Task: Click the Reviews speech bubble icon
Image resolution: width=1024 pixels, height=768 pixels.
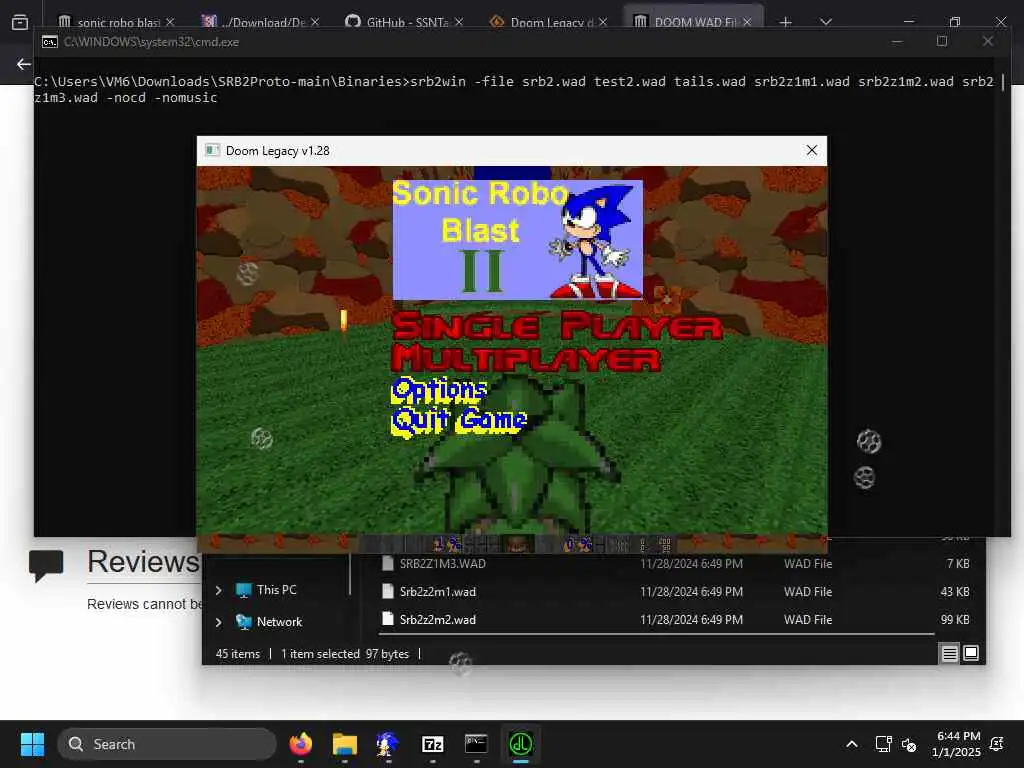Action: 46,566
